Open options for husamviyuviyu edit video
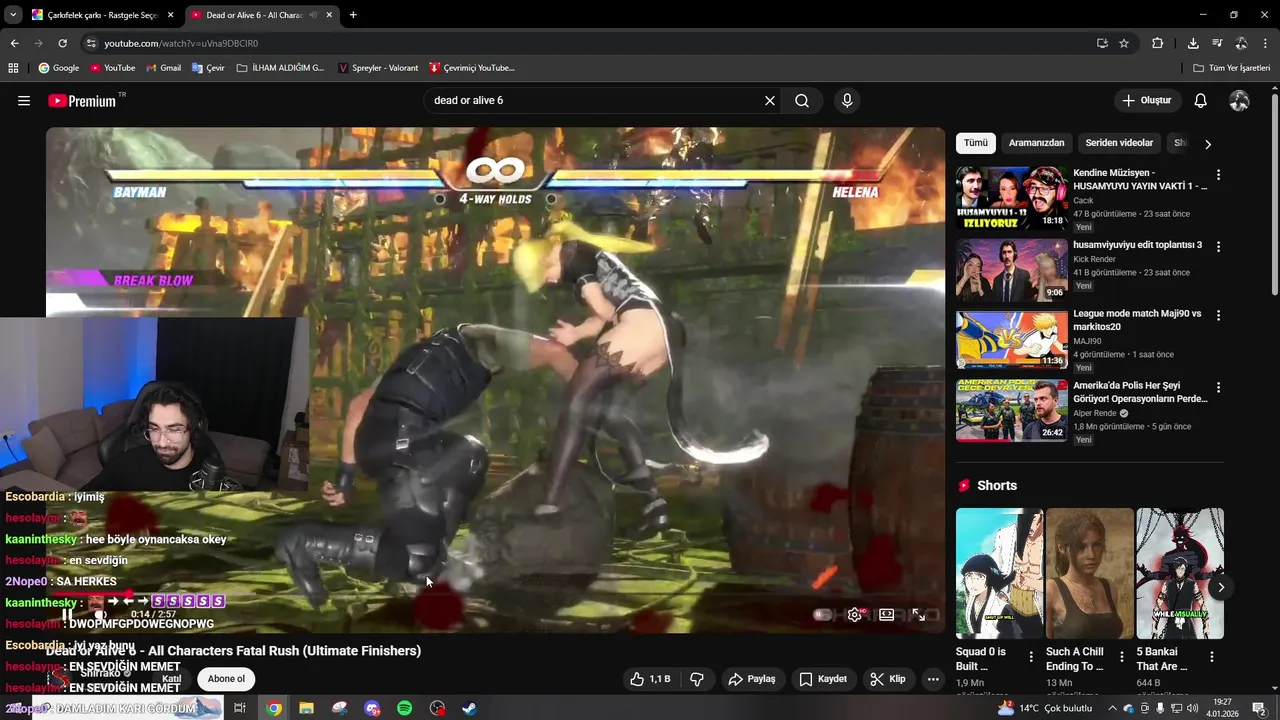Screen dimensions: 1280x720 1218,245
